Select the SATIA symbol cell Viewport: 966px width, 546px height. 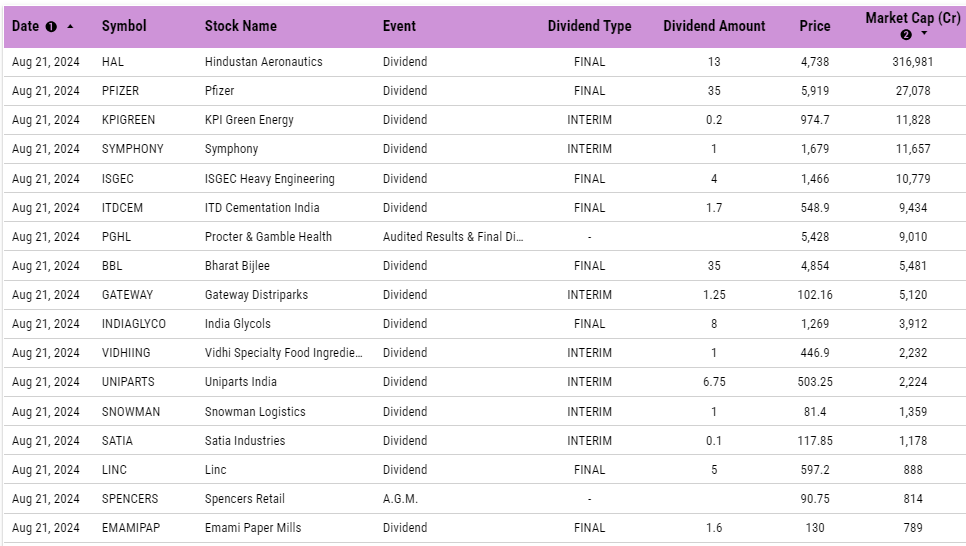(117, 441)
